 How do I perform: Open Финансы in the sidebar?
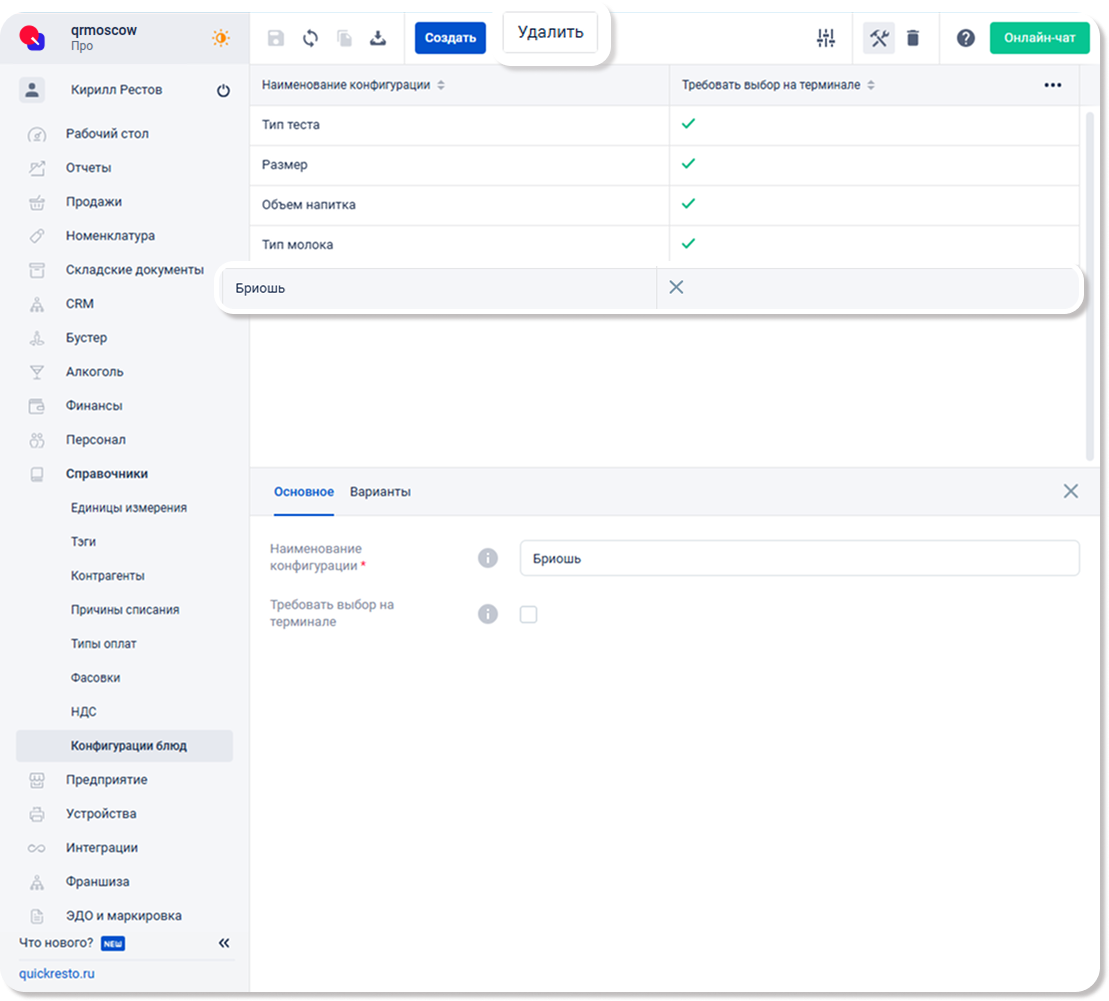(94, 405)
